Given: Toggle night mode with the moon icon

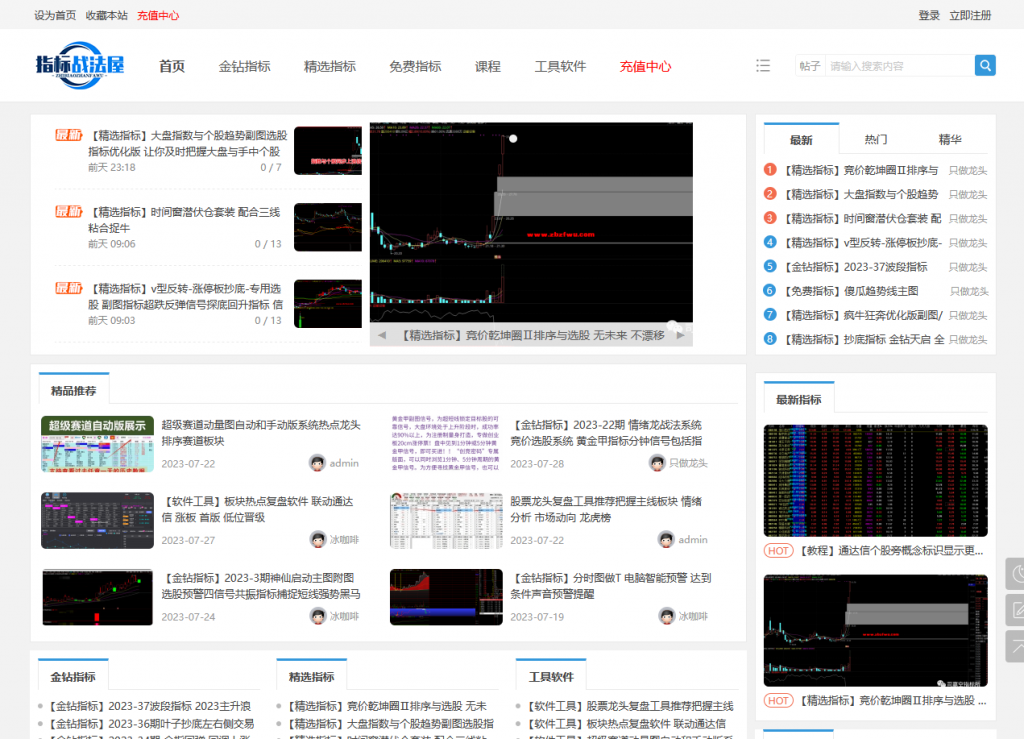Looking at the screenshot, I should 1016,574.
